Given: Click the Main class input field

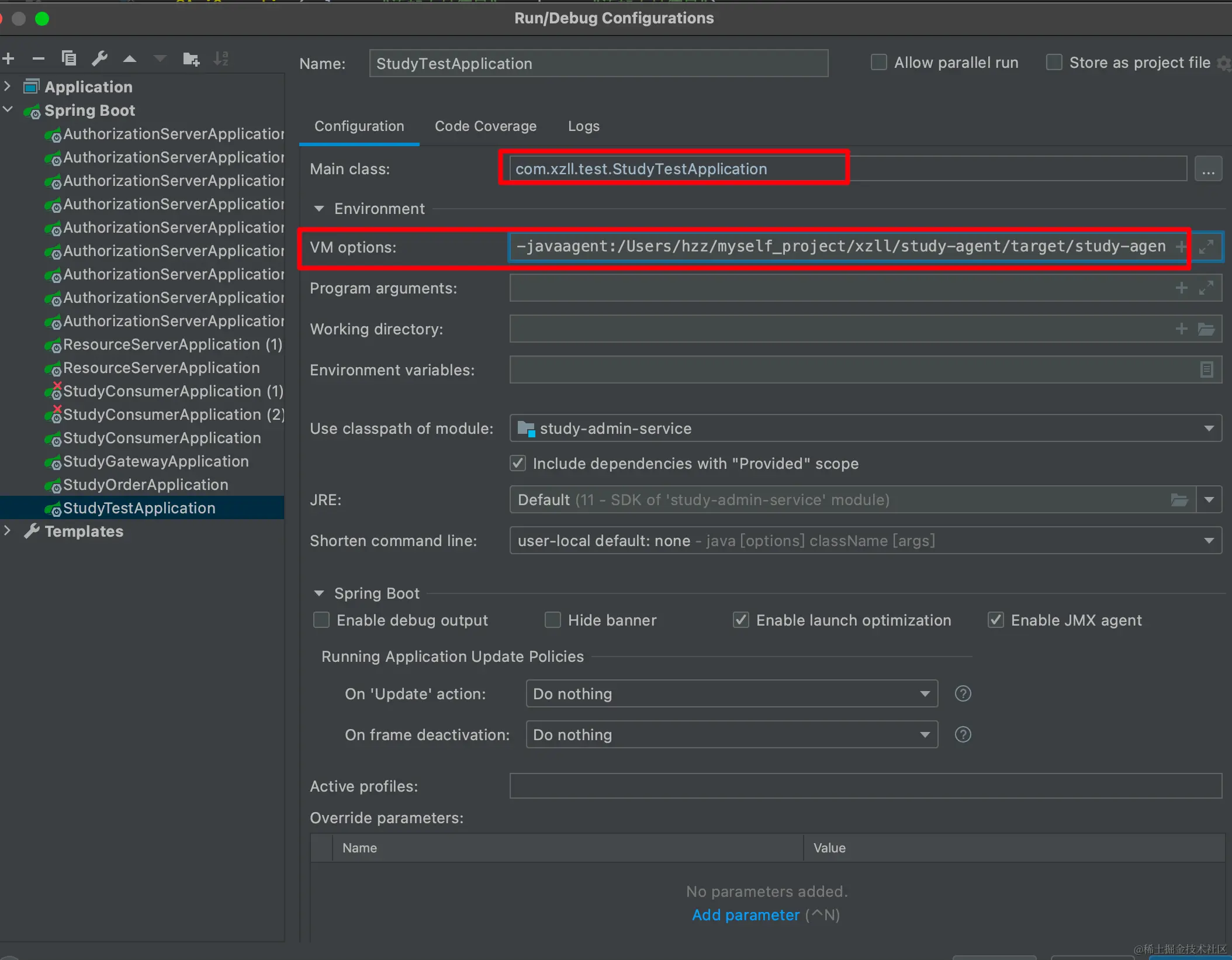Looking at the screenshot, I should (848, 169).
